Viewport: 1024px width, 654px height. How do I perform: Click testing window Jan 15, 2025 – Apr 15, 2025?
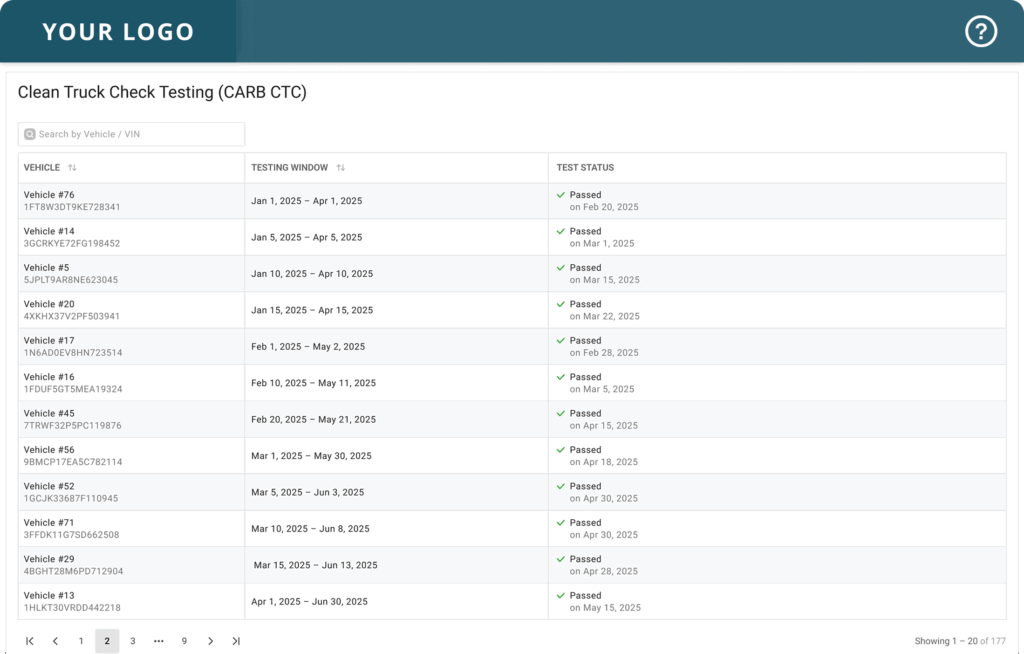point(312,310)
